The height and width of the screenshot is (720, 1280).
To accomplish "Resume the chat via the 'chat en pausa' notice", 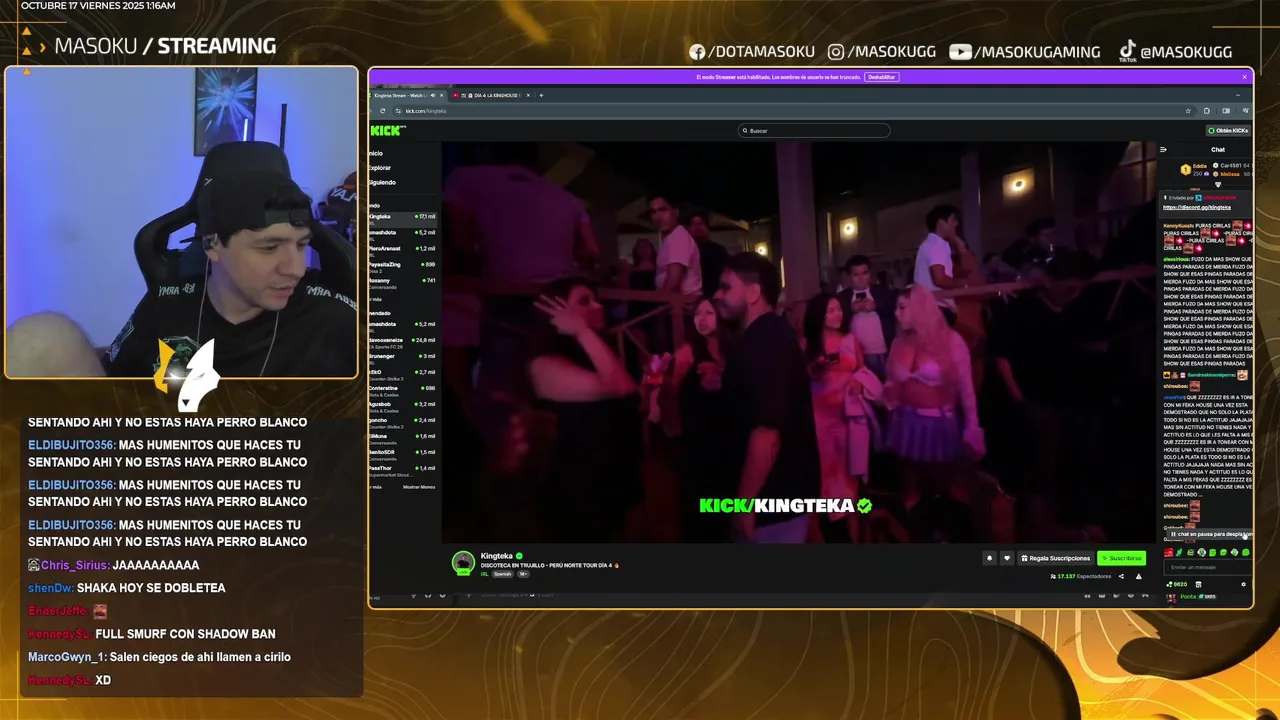I will tap(1210, 534).
